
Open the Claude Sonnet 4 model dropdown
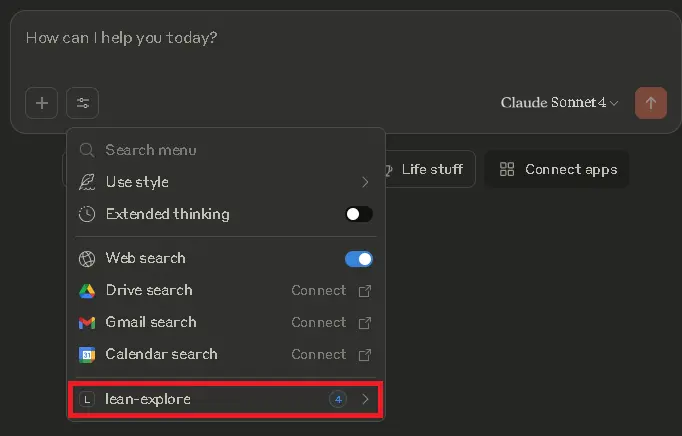559,103
